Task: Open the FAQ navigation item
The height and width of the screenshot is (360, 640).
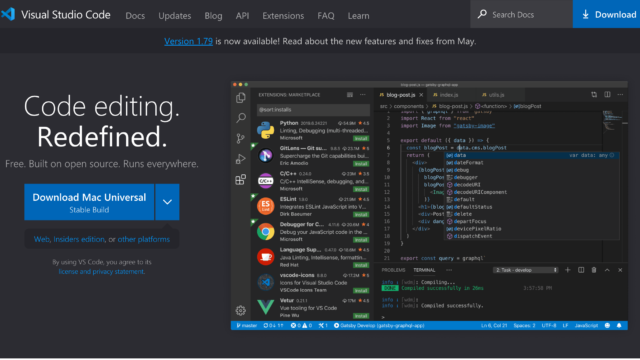Action: pos(326,16)
